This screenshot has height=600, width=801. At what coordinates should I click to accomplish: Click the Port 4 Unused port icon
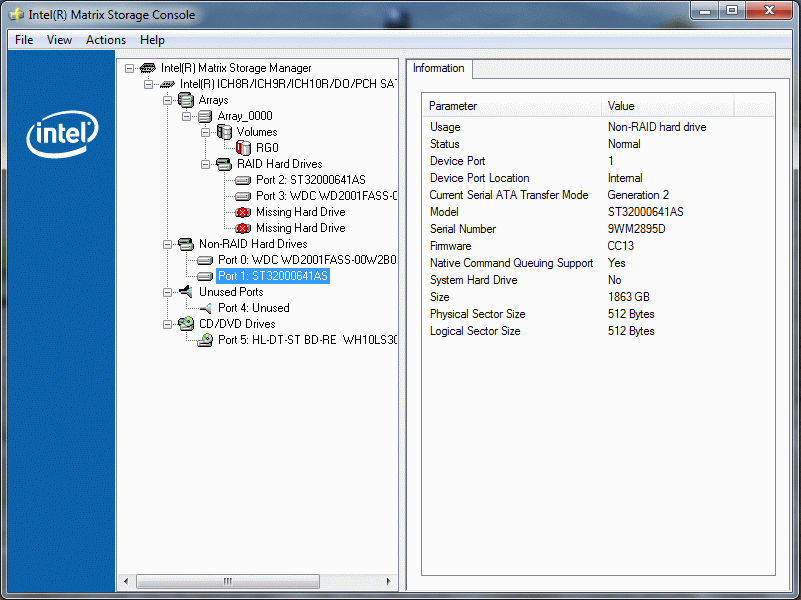pos(205,308)
